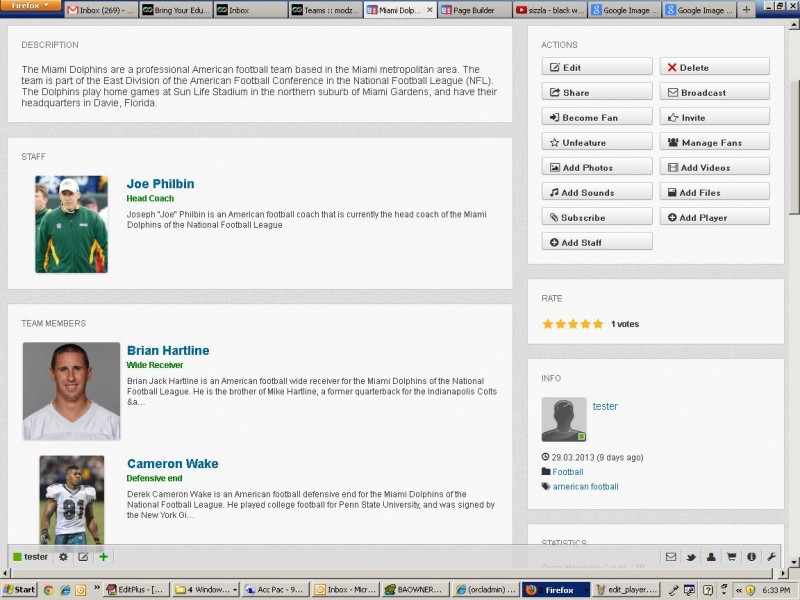Rate the team with the fifth star
Image resolution: width=800 pixels, height=600 pixels.
tap(598, 324)
